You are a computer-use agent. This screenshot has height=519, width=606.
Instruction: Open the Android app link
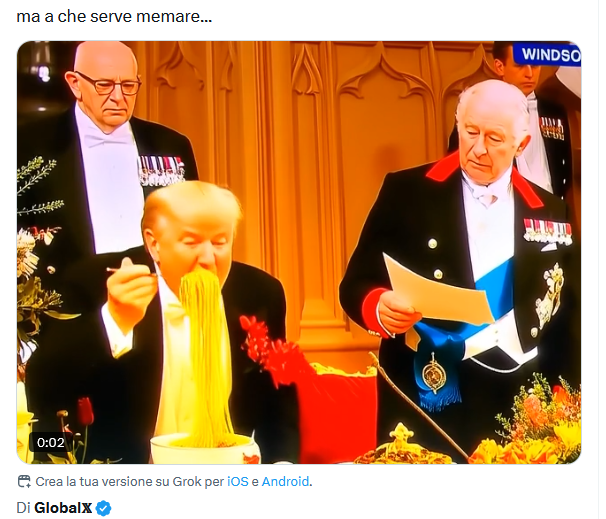coord(285,482)
